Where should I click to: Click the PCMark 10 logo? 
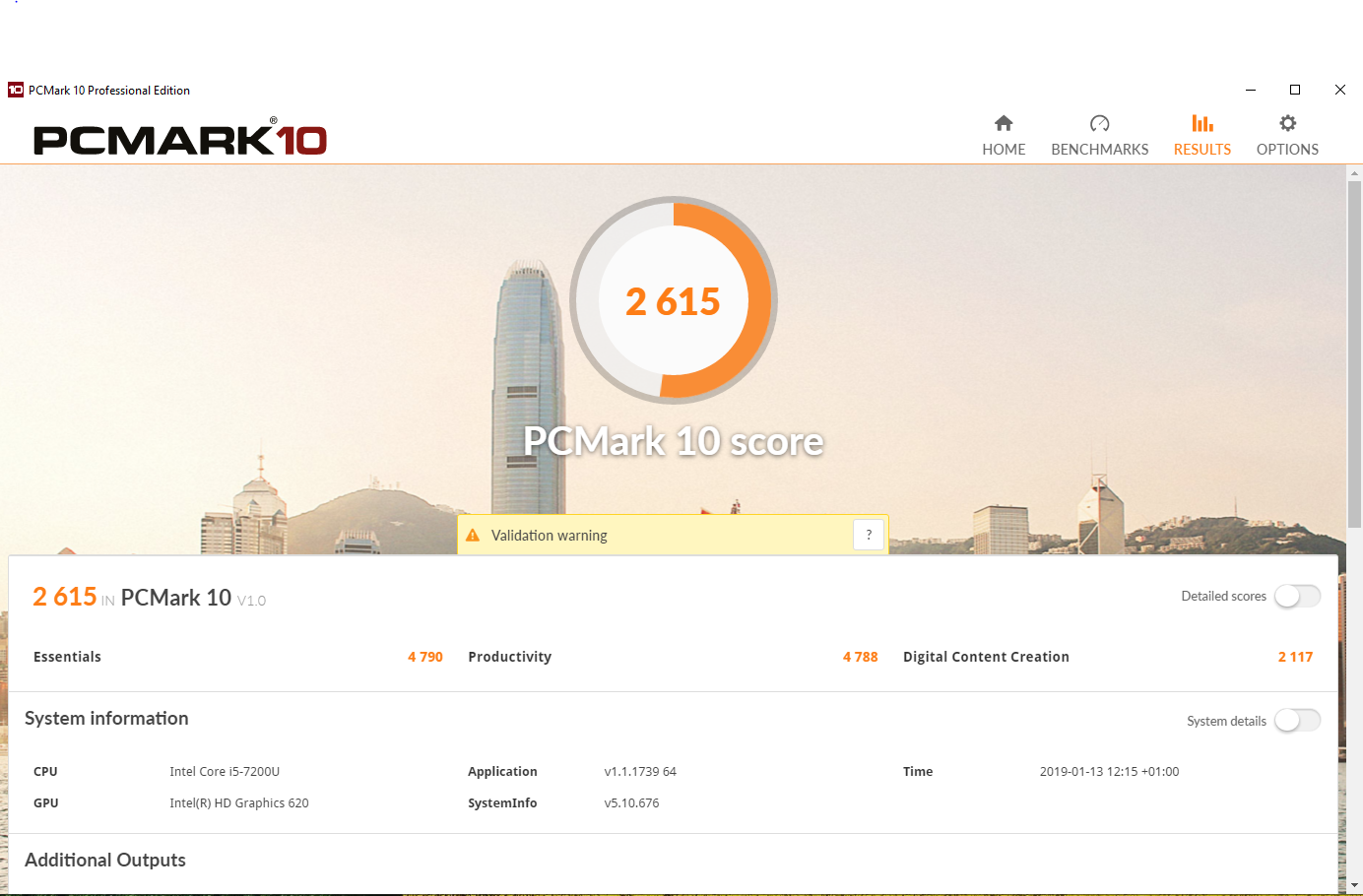[x=180, y=138]
